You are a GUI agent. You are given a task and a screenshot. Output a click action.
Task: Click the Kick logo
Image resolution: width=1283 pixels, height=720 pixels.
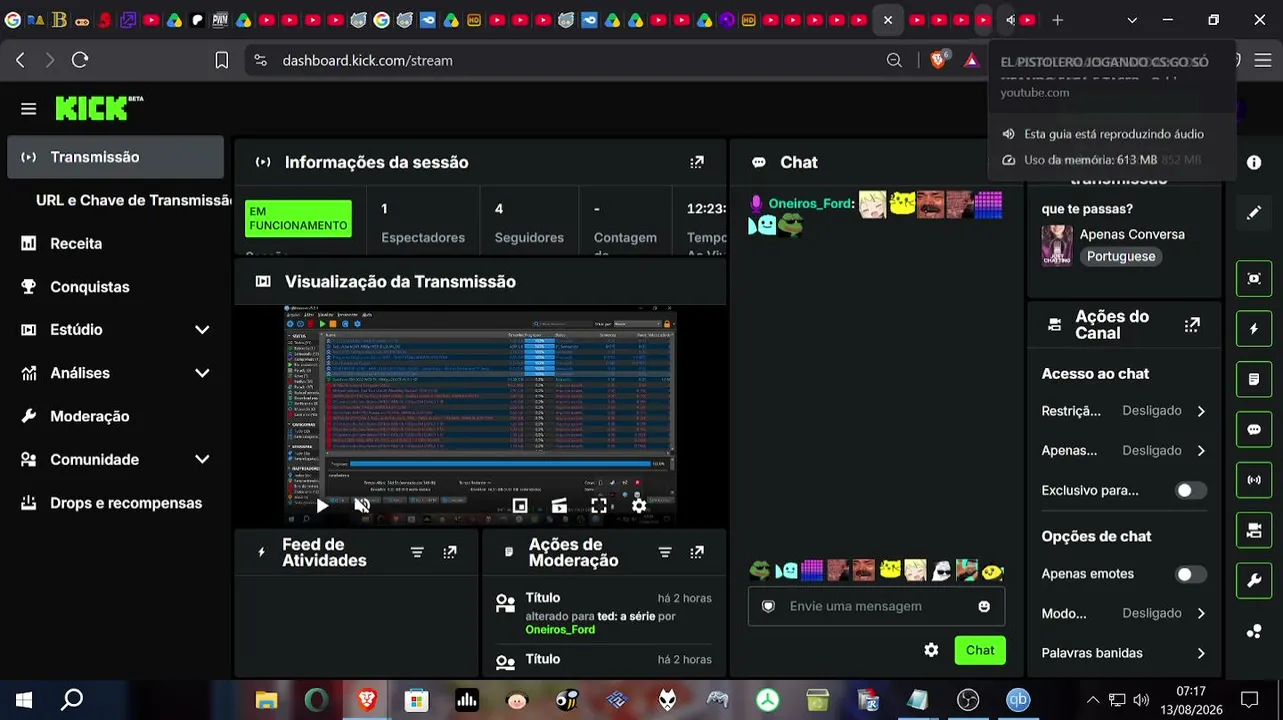99,108
